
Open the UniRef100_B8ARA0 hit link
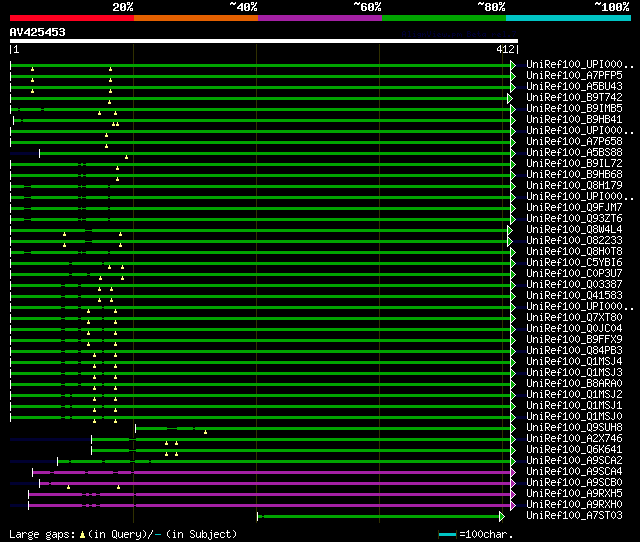click(x=574, y=384)
